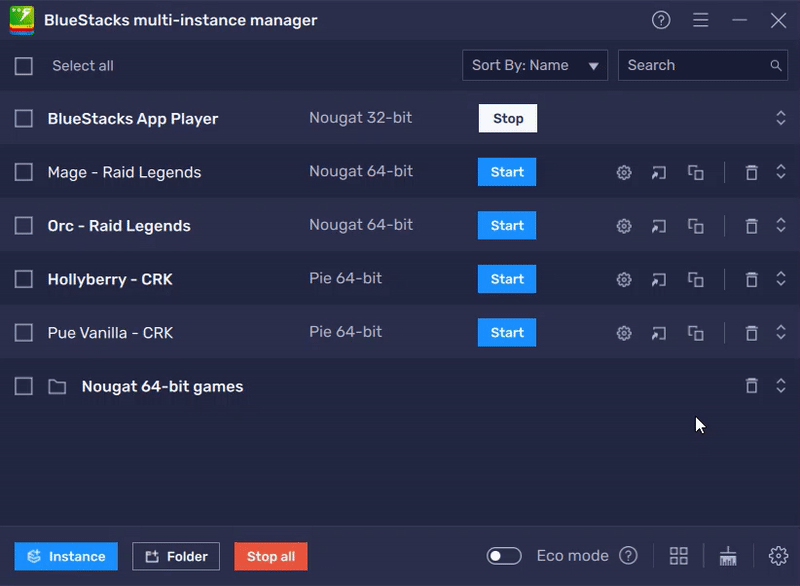This screenshot has height=586, width=800.
Task: Show Eco mode help tooltip icon
Action: pos(628,555)
